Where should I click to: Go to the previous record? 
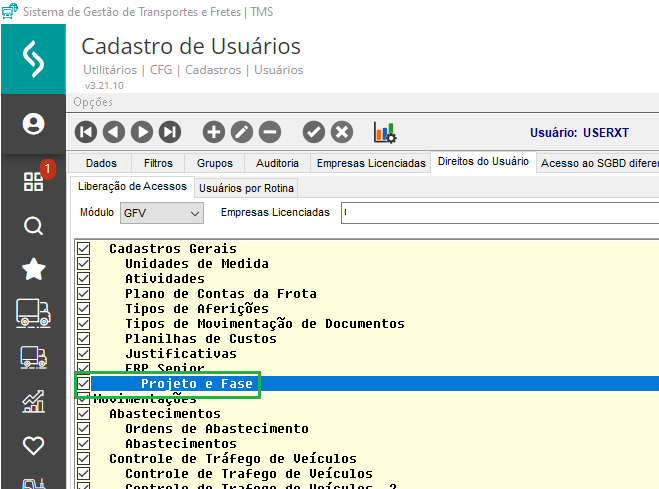click(x=114, y=132)
